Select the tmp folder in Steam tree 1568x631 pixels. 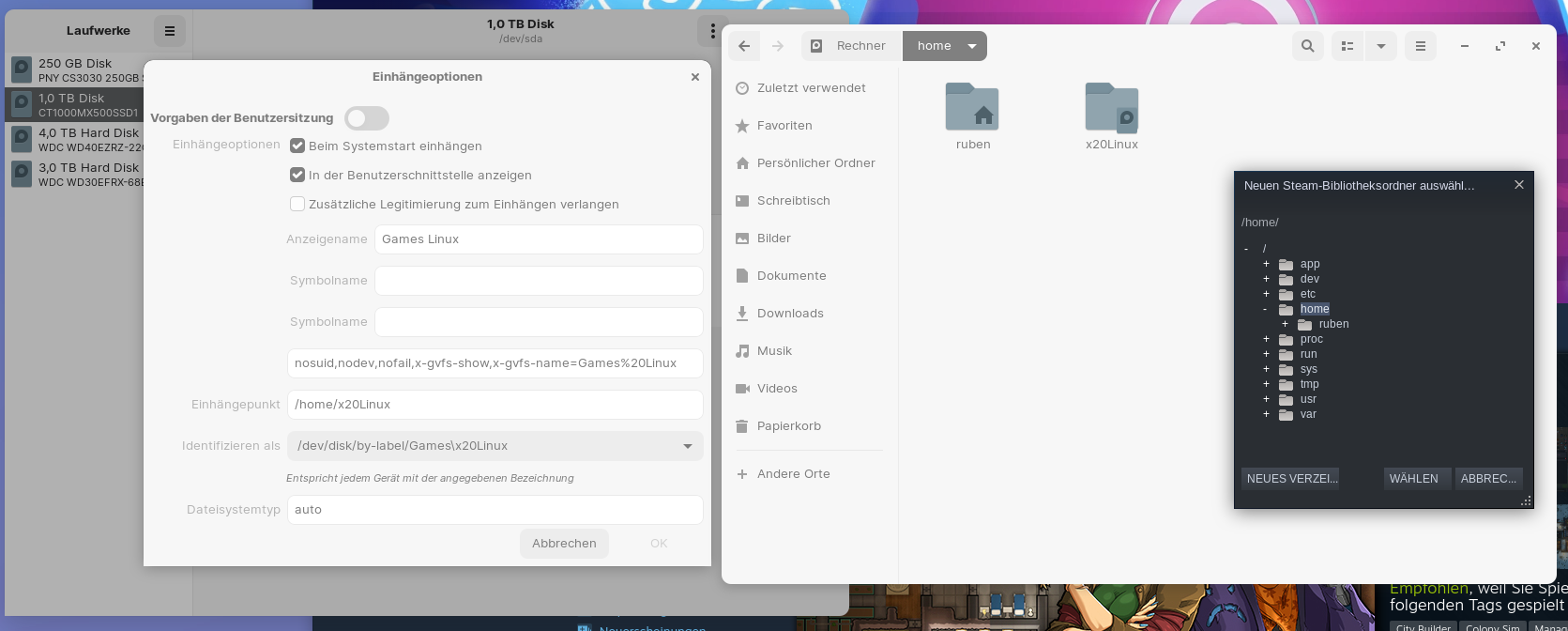coord(1309,384)
